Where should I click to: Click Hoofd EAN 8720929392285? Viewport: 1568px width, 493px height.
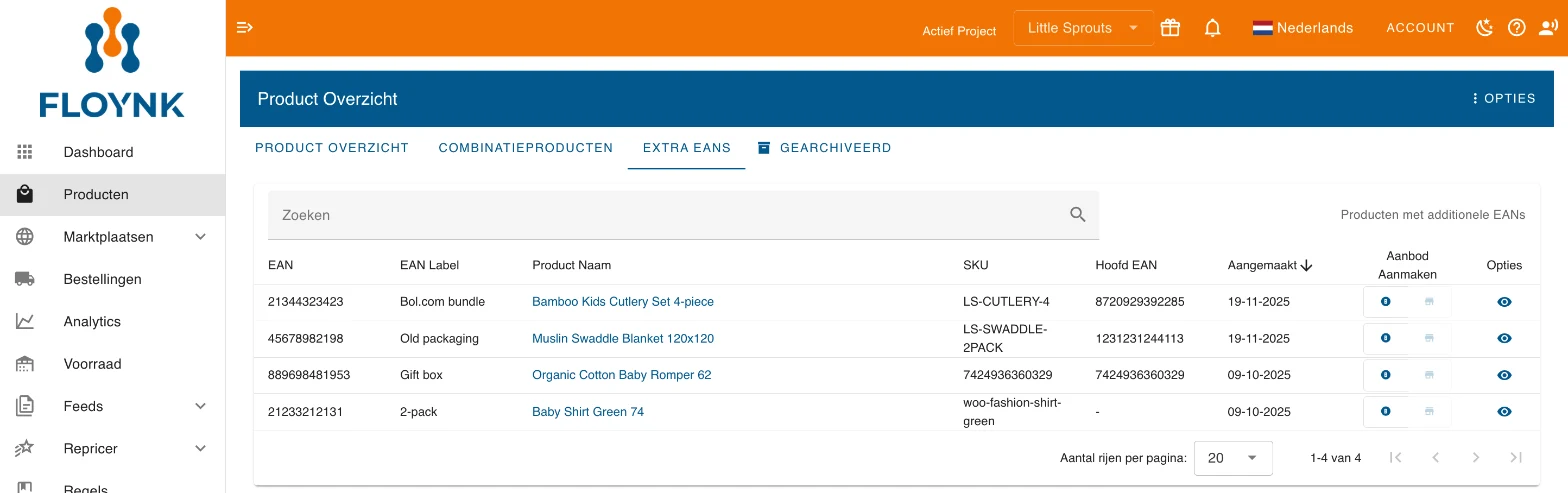click(1140, 301)
